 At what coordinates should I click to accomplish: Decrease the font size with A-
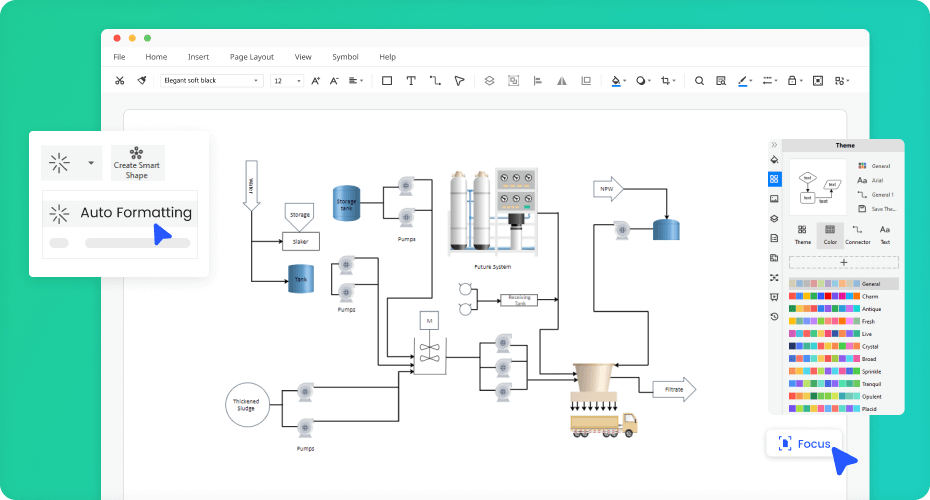pyautogui.click(x=334, y=81)
